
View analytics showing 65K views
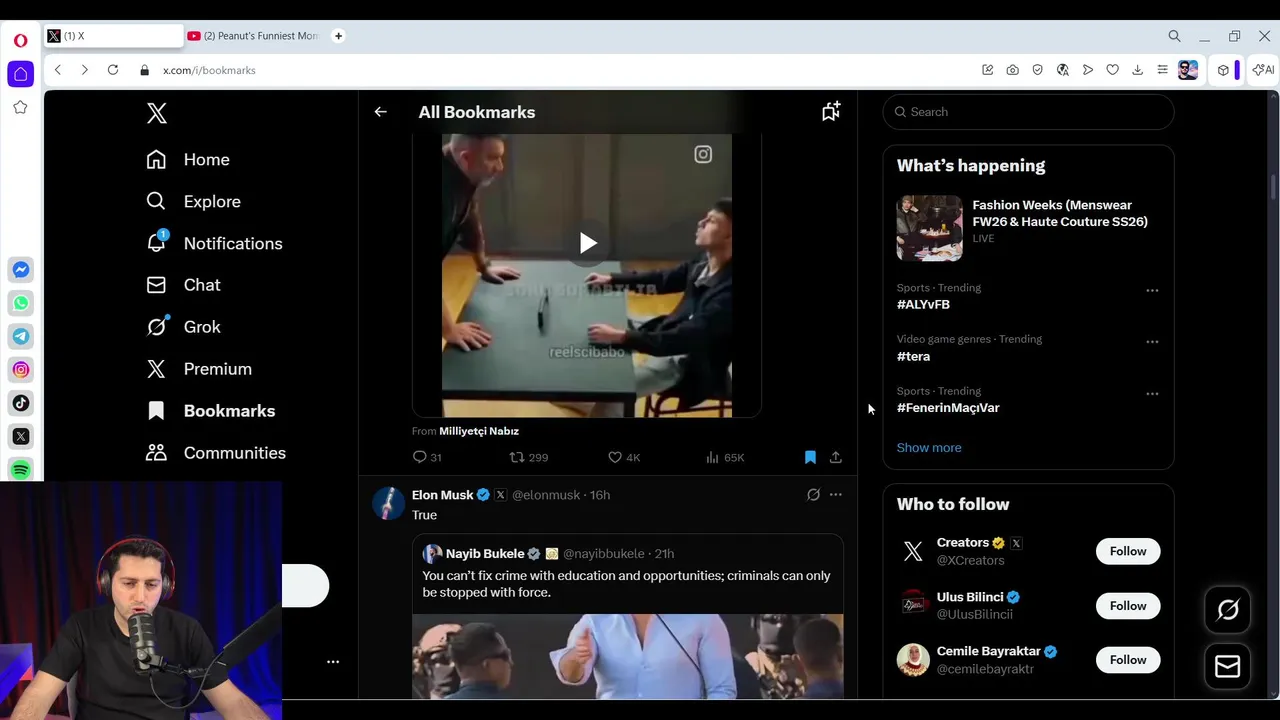click(725, 457)
